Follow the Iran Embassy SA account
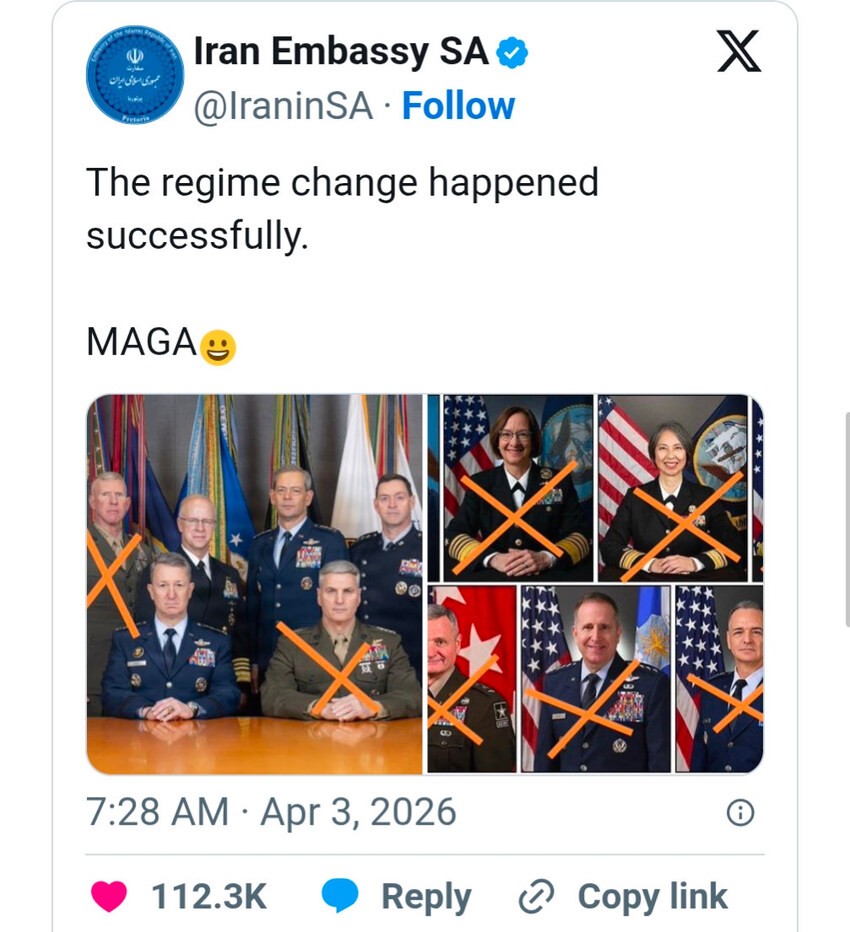Viewport: 850px width, 932px height. coord(458,106)
